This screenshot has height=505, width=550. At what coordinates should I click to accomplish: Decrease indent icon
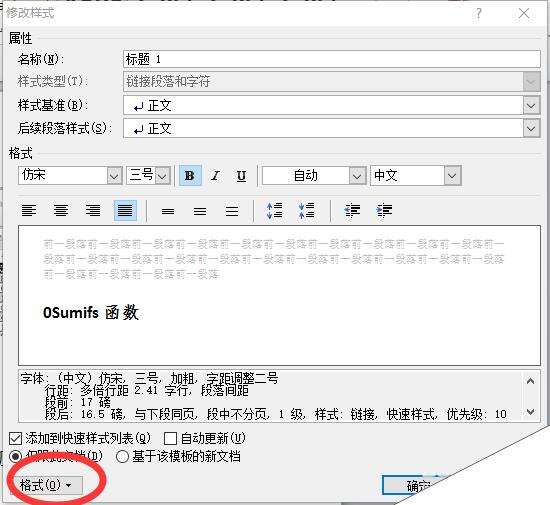(x=352, y=210)
